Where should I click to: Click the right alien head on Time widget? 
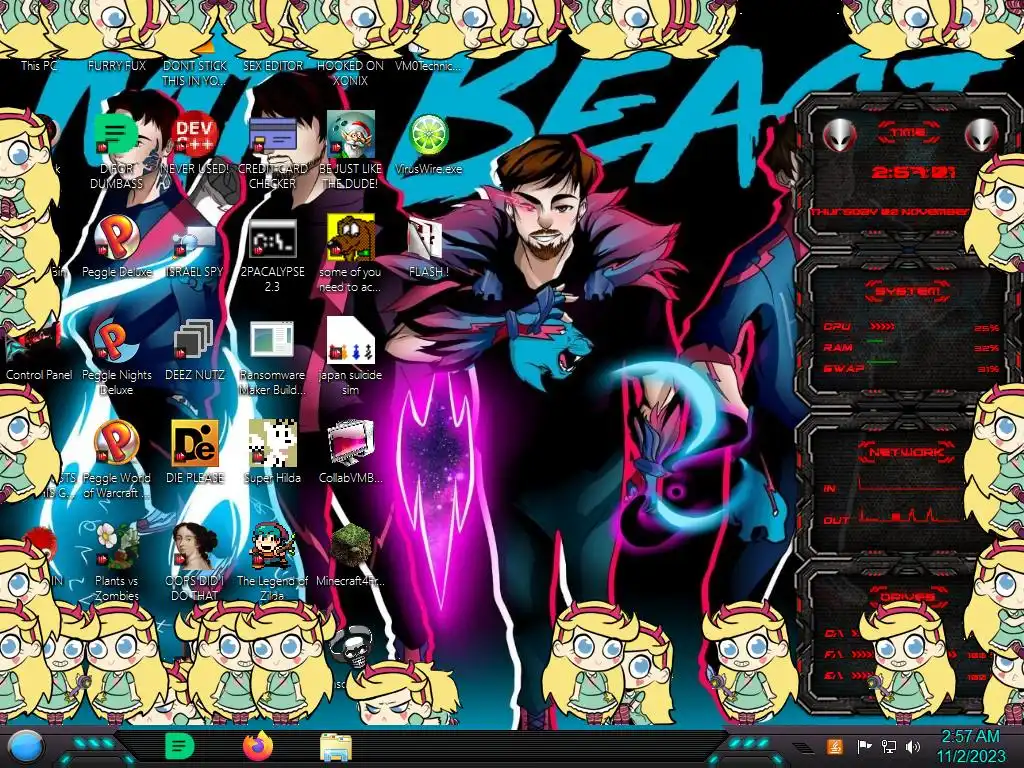982,135
